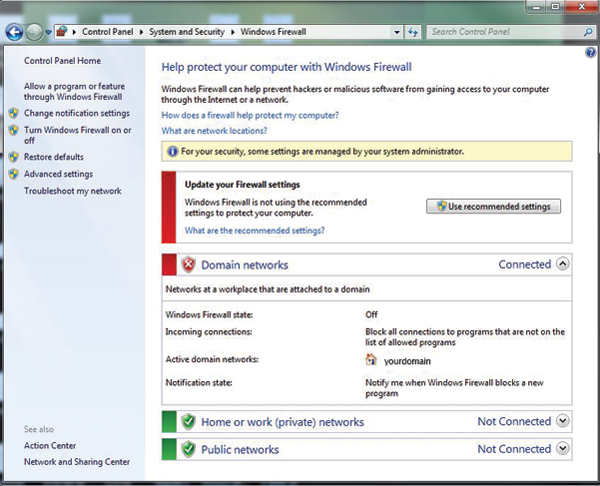Image resolution: width=600 pixels, height=486 pixels.
Task: Click Use recommended settings button
Action: tap(494, 206)
